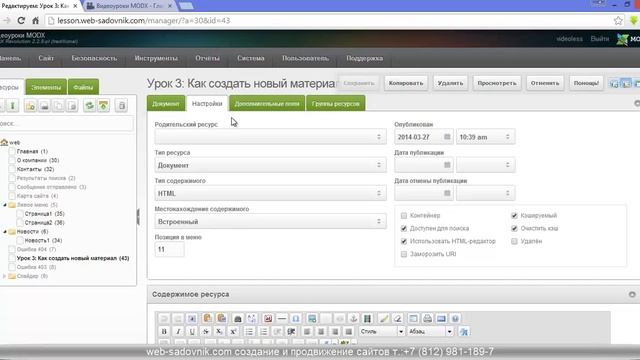Uncheck the Очистить кэш checkbox
The height and width of the screenshot is (360, 640).
point(514,228)
